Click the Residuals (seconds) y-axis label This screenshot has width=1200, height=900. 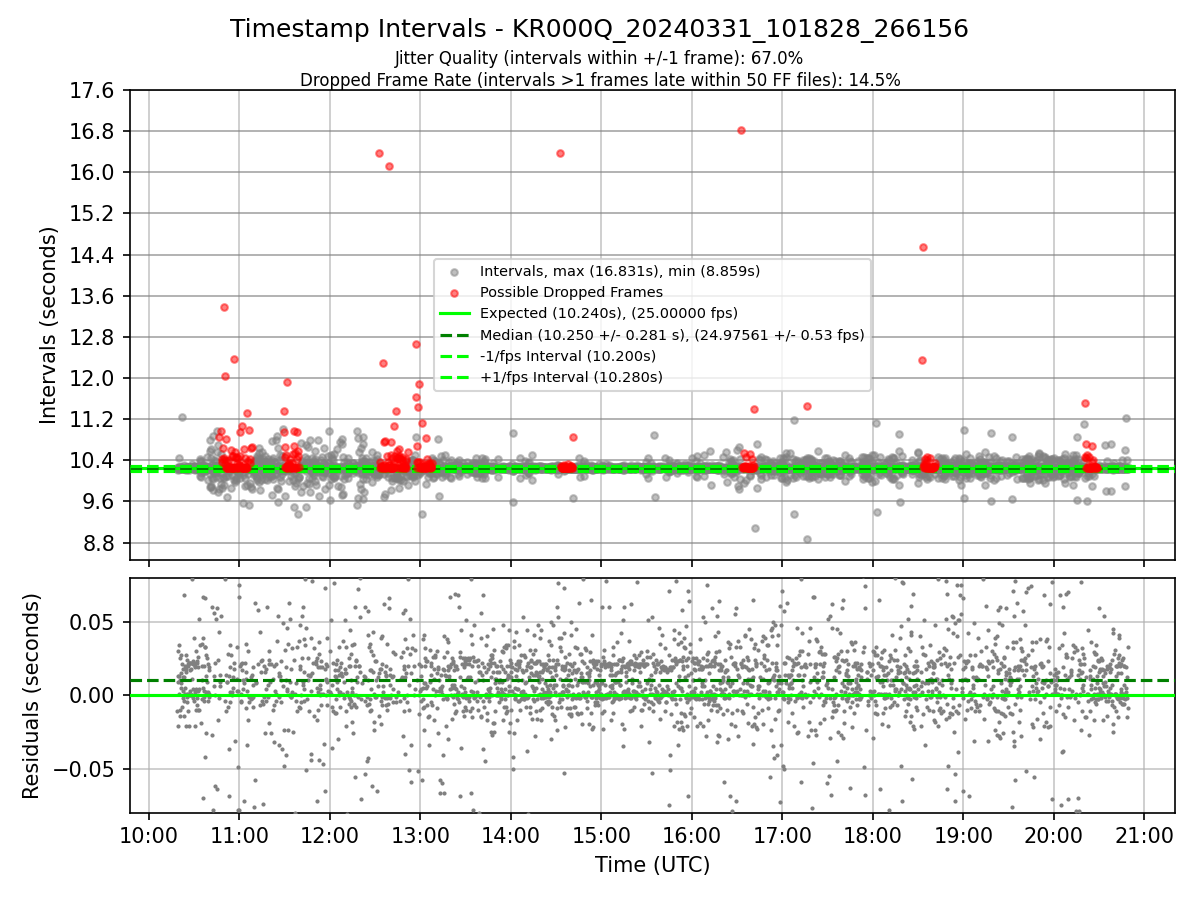[31, 696]
